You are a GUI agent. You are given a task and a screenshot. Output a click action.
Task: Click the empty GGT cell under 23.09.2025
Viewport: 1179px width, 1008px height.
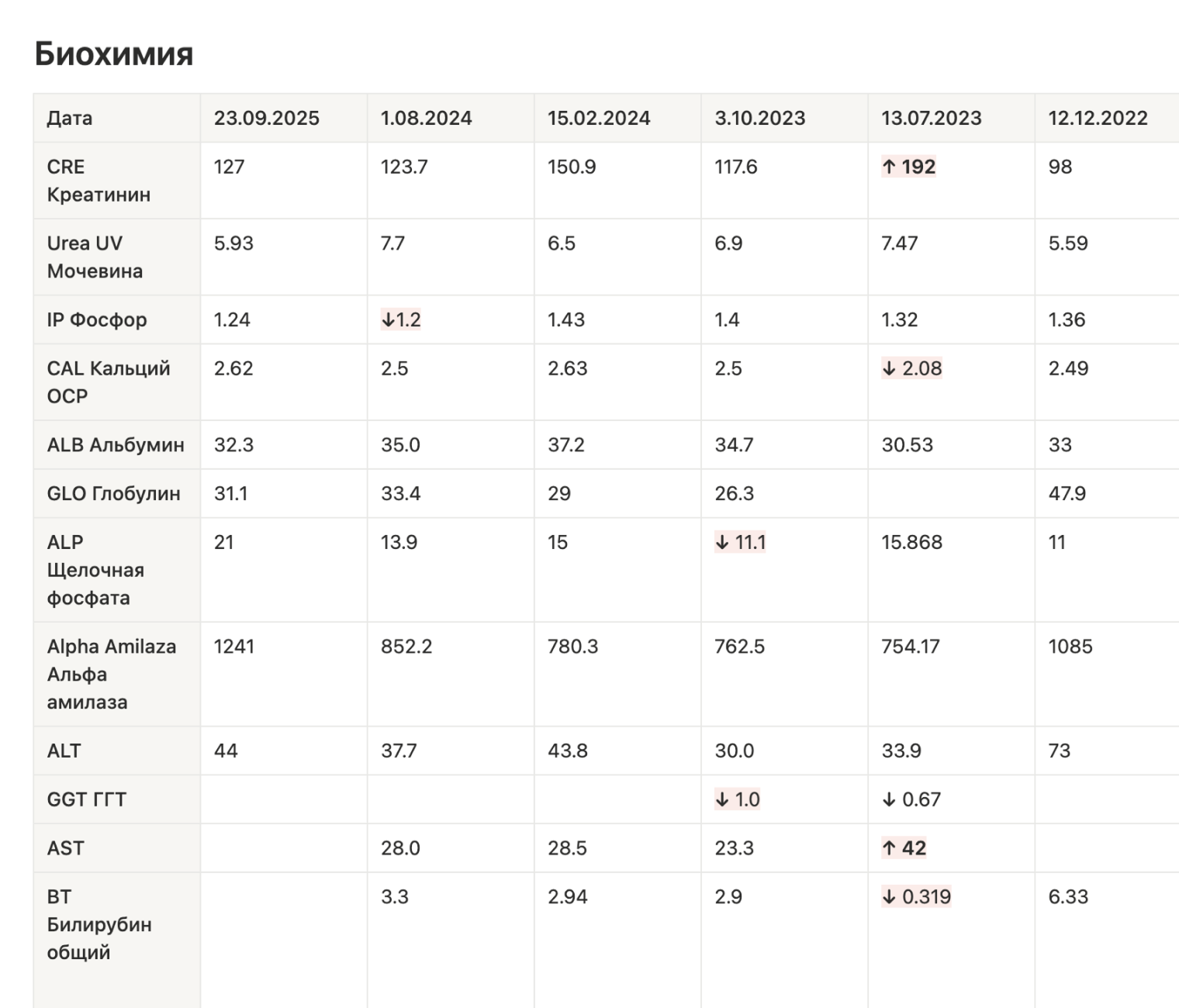tap(283, 799)
